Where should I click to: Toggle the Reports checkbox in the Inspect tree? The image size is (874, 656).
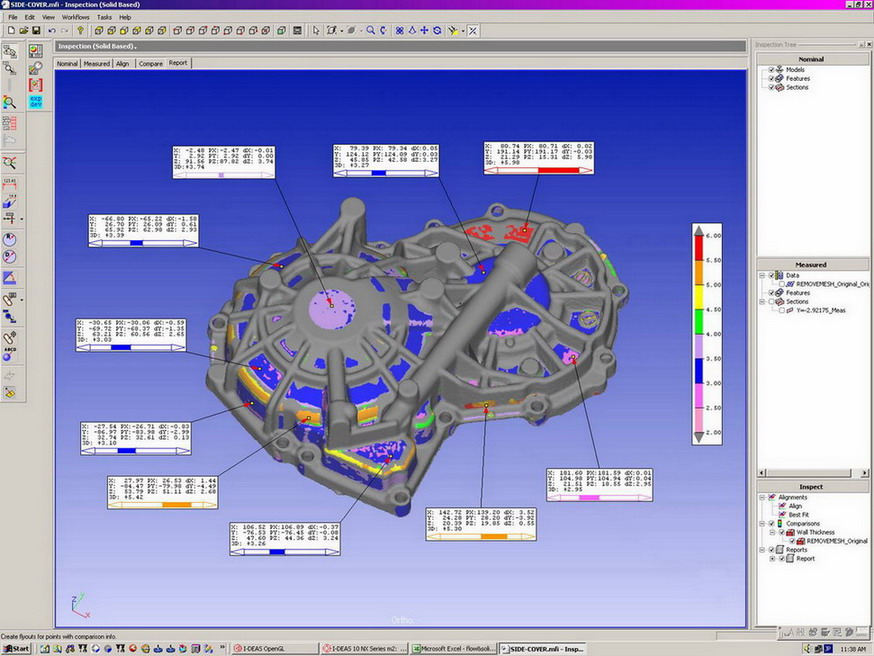point(771,550)
